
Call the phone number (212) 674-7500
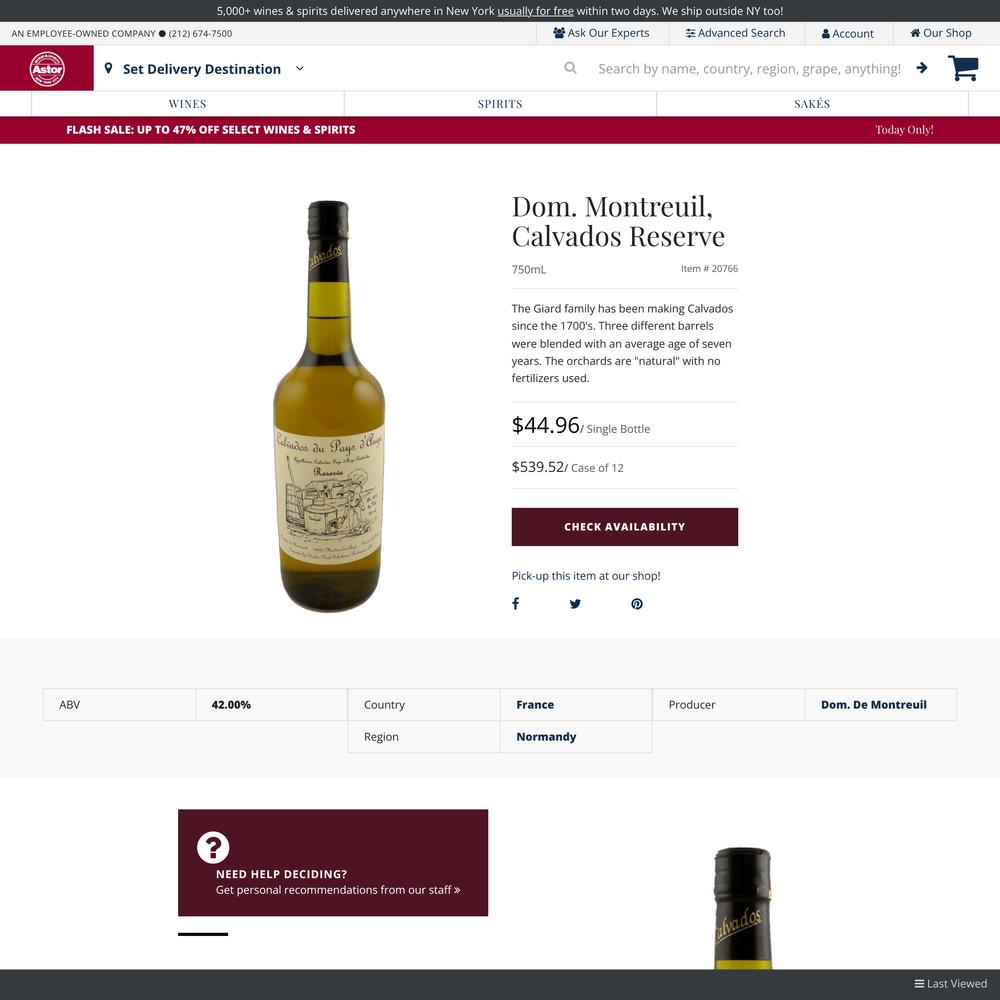click(x=200, y=34)
